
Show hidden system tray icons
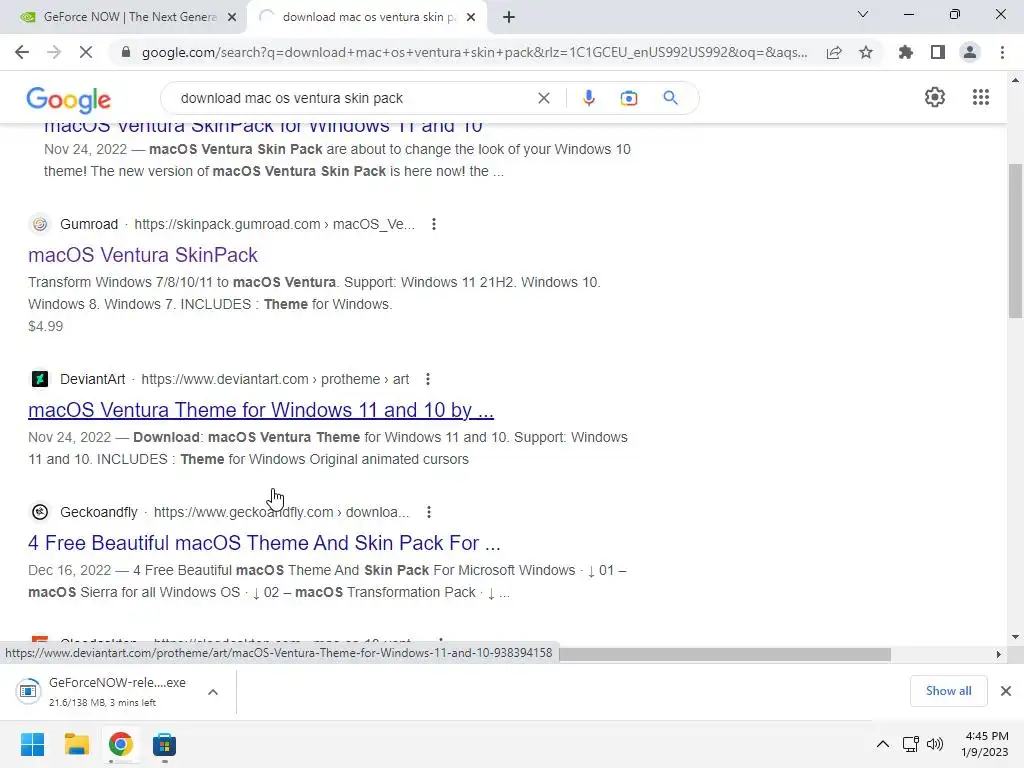pyautogui.click(x=882, y=744)
